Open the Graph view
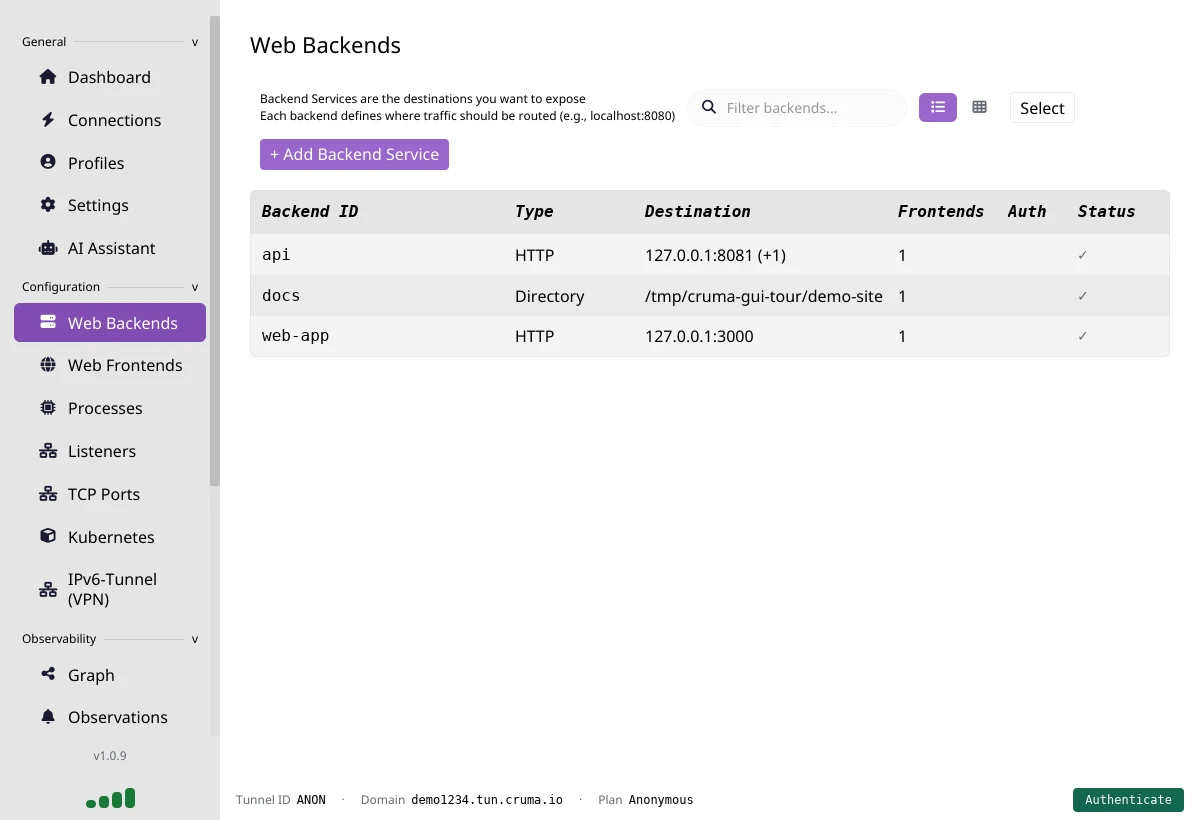 pyautogui.click(x=110, y=674)
